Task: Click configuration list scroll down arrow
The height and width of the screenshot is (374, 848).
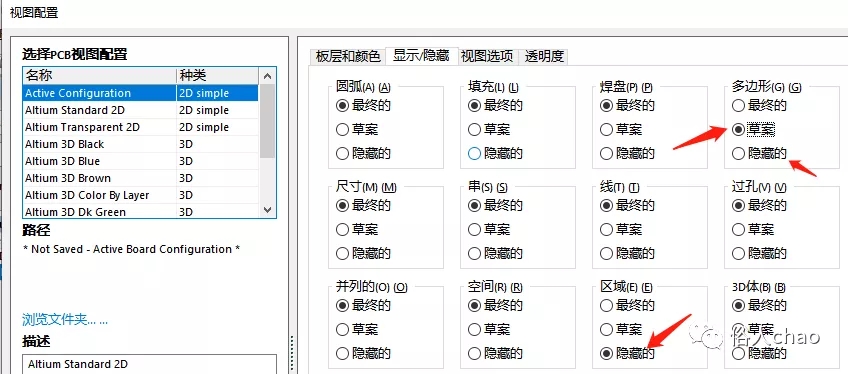Action: [267, 210]
